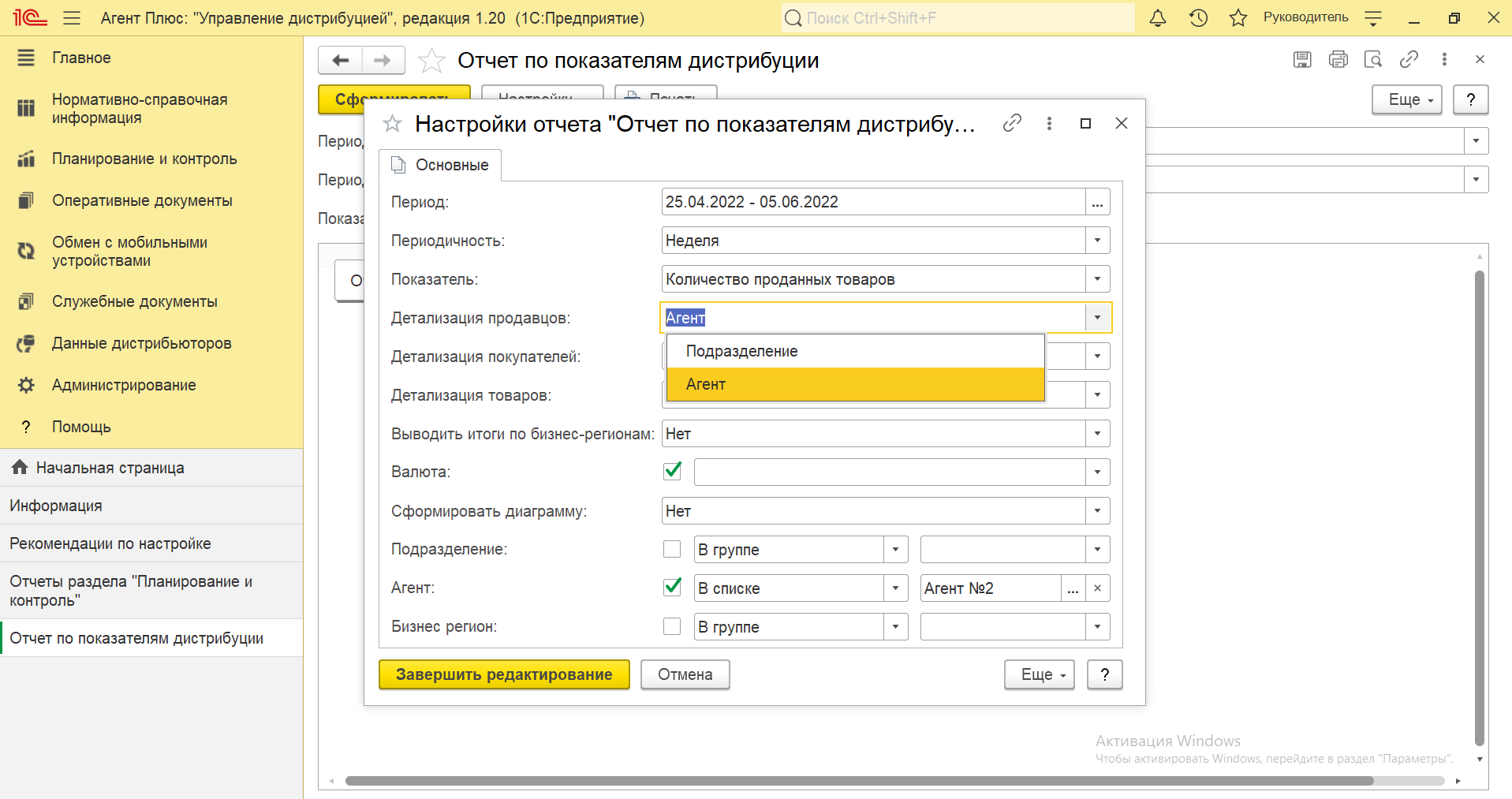Open Планирование и контроль chart icon
This screenshot has width=1512, height=799.
[26, 159]
